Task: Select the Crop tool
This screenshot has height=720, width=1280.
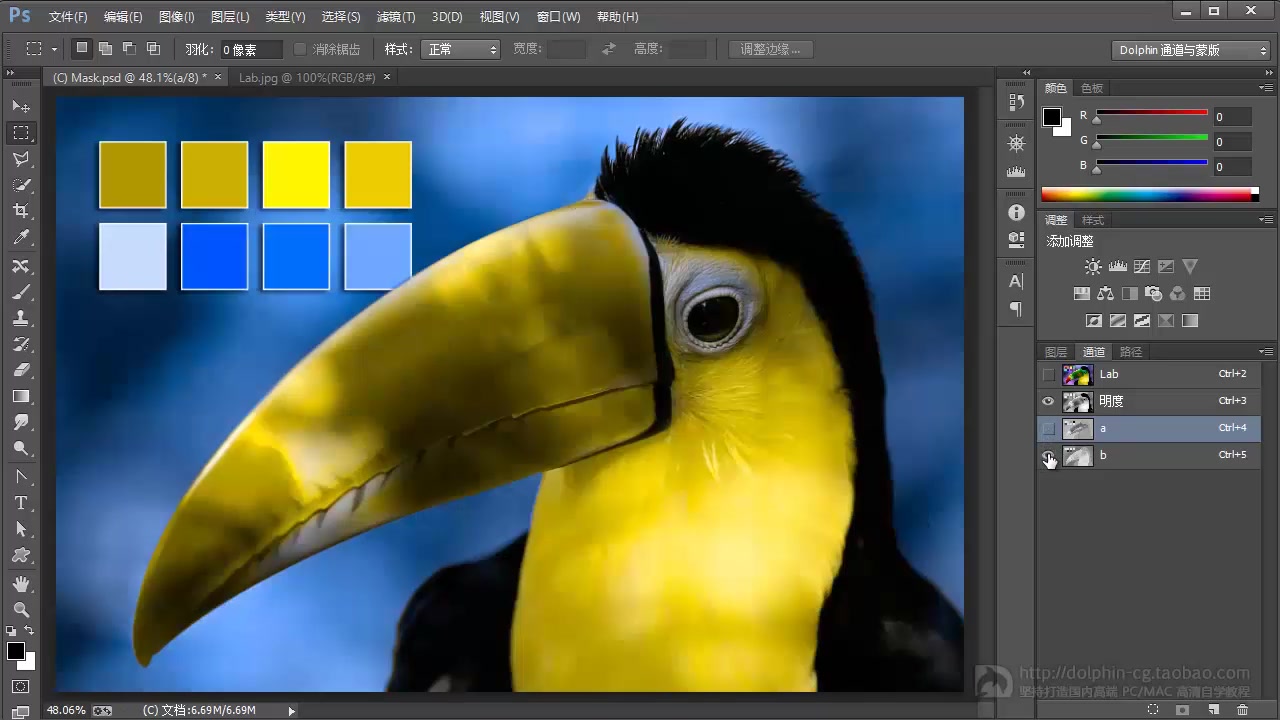Action: click(21, 211)
